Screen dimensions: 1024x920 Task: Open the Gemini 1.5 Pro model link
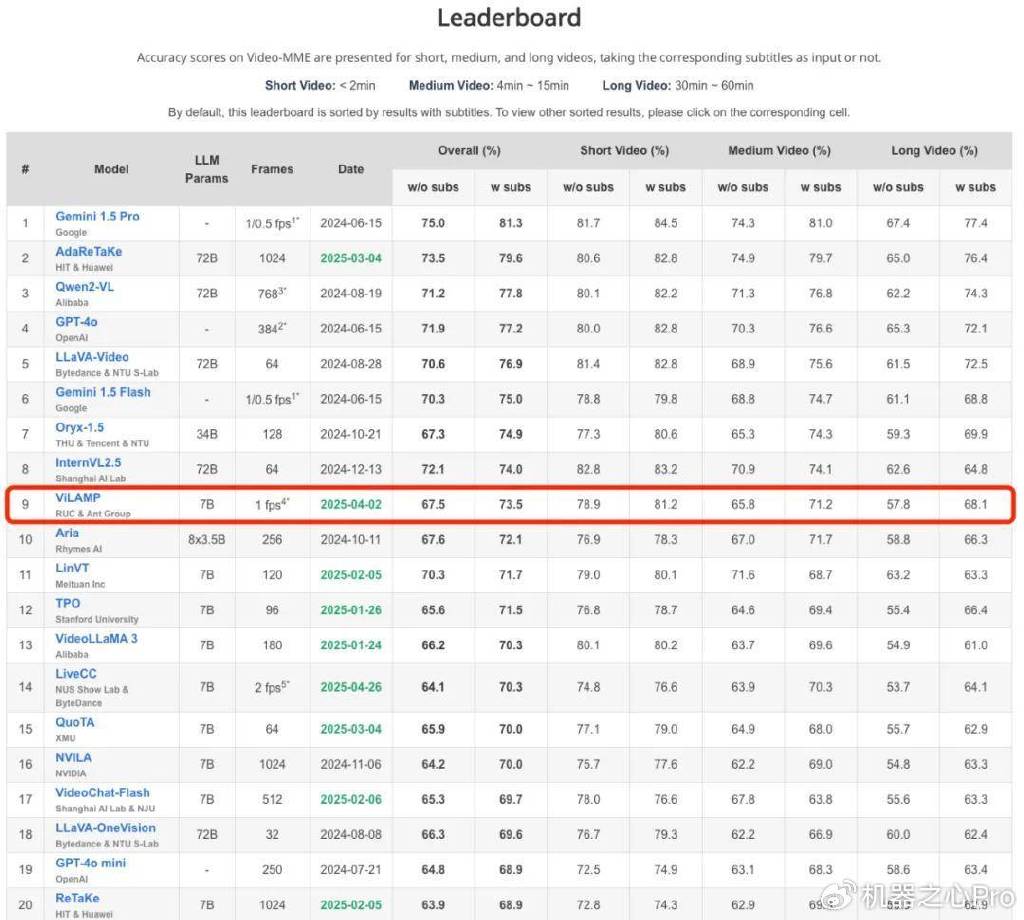97,216
